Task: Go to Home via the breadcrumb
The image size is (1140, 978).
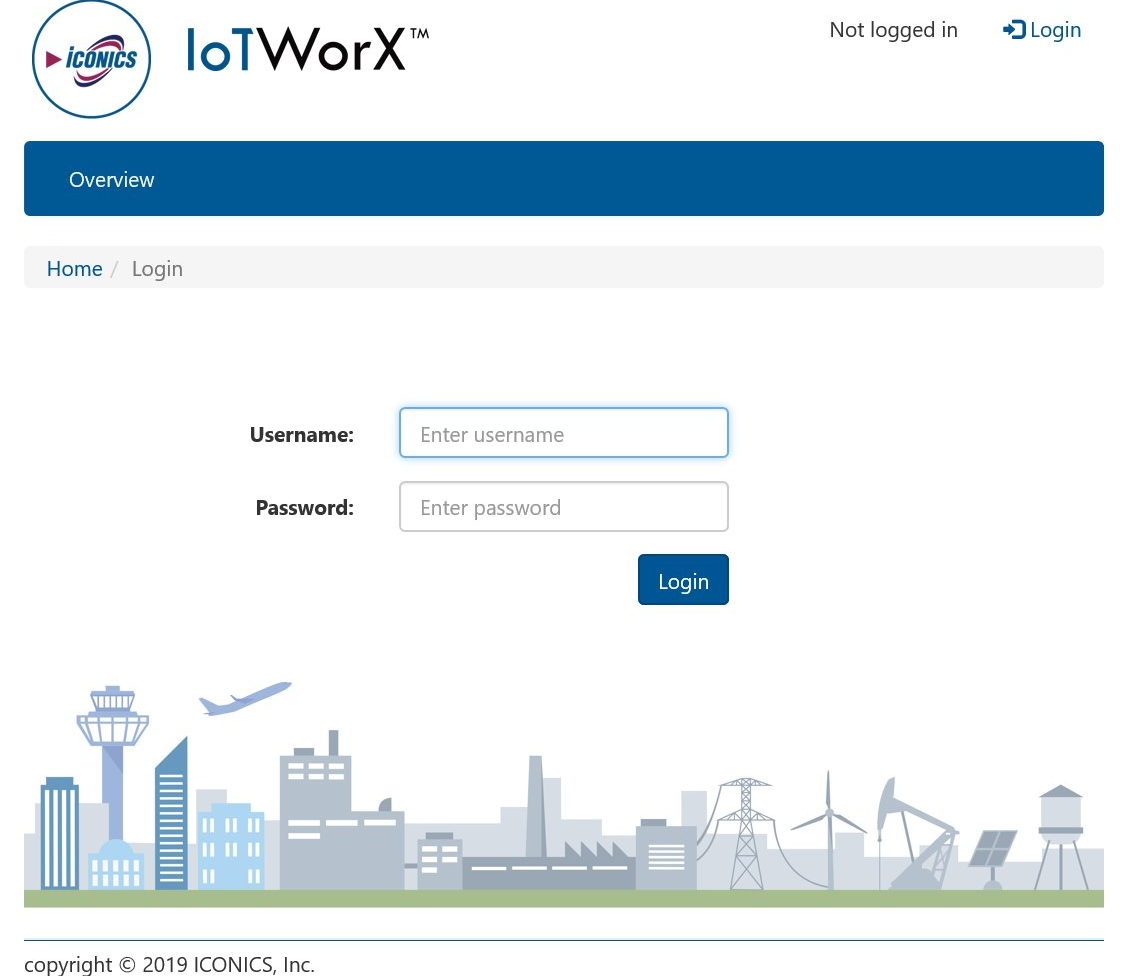Action: 74,269
